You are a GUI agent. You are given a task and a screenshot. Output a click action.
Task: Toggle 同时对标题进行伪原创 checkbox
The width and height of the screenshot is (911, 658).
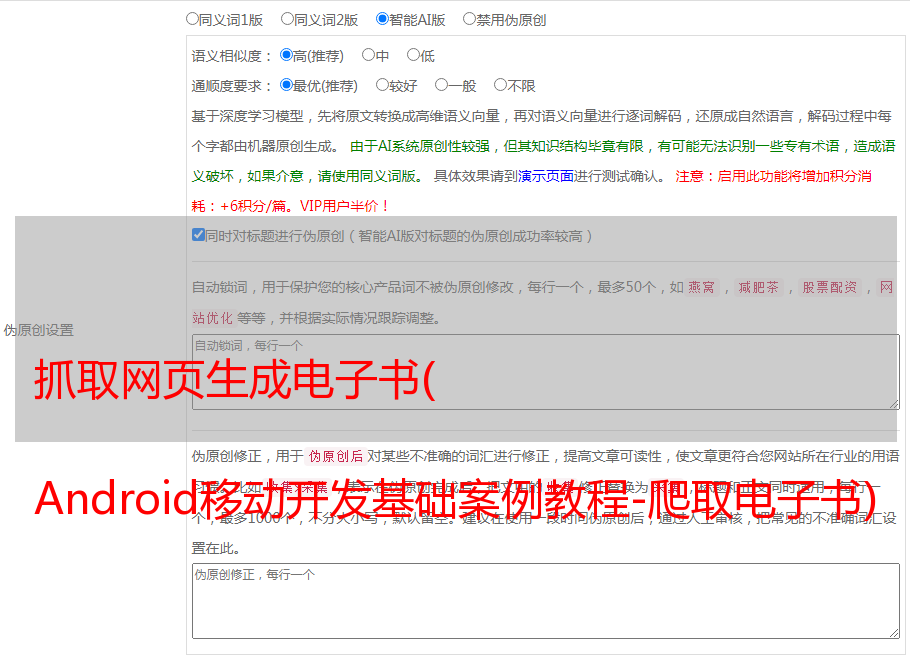click(x=198, y=235)
